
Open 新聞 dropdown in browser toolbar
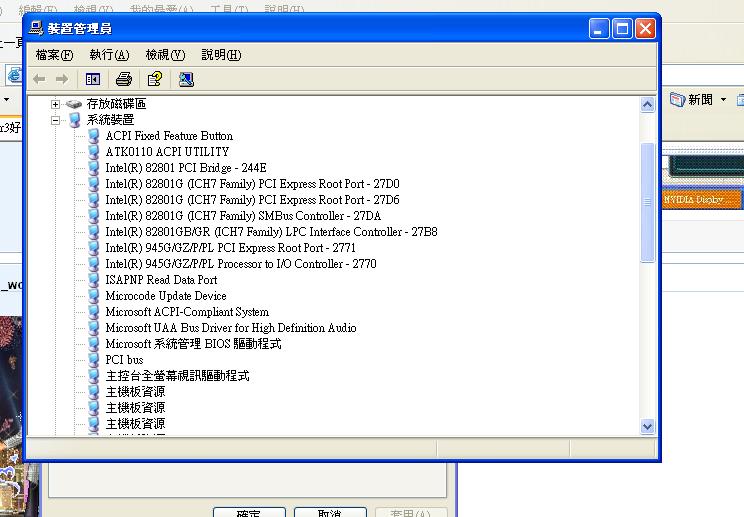[x=724, y=100]
